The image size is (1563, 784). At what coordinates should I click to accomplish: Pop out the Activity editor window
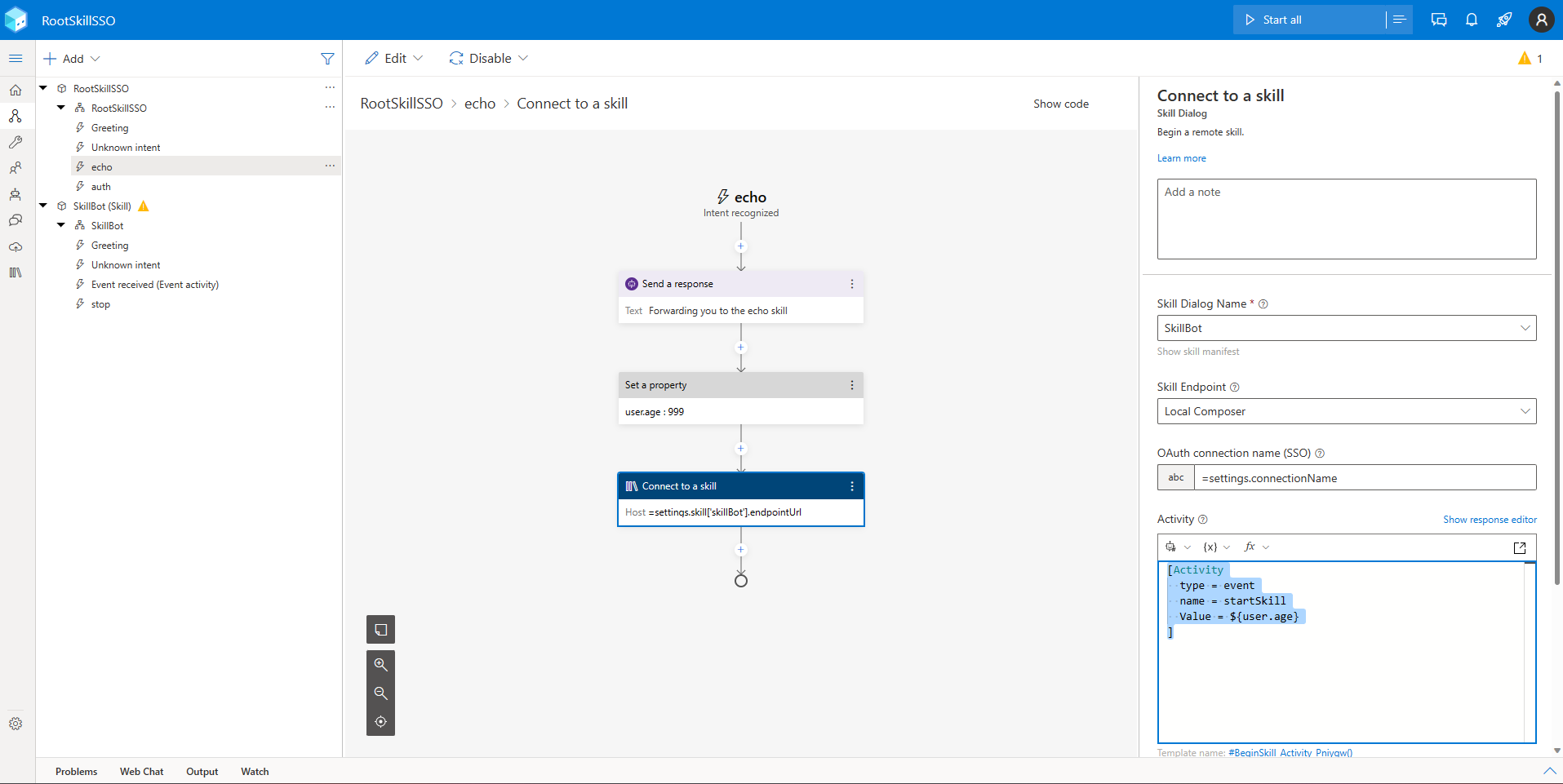1520,547
